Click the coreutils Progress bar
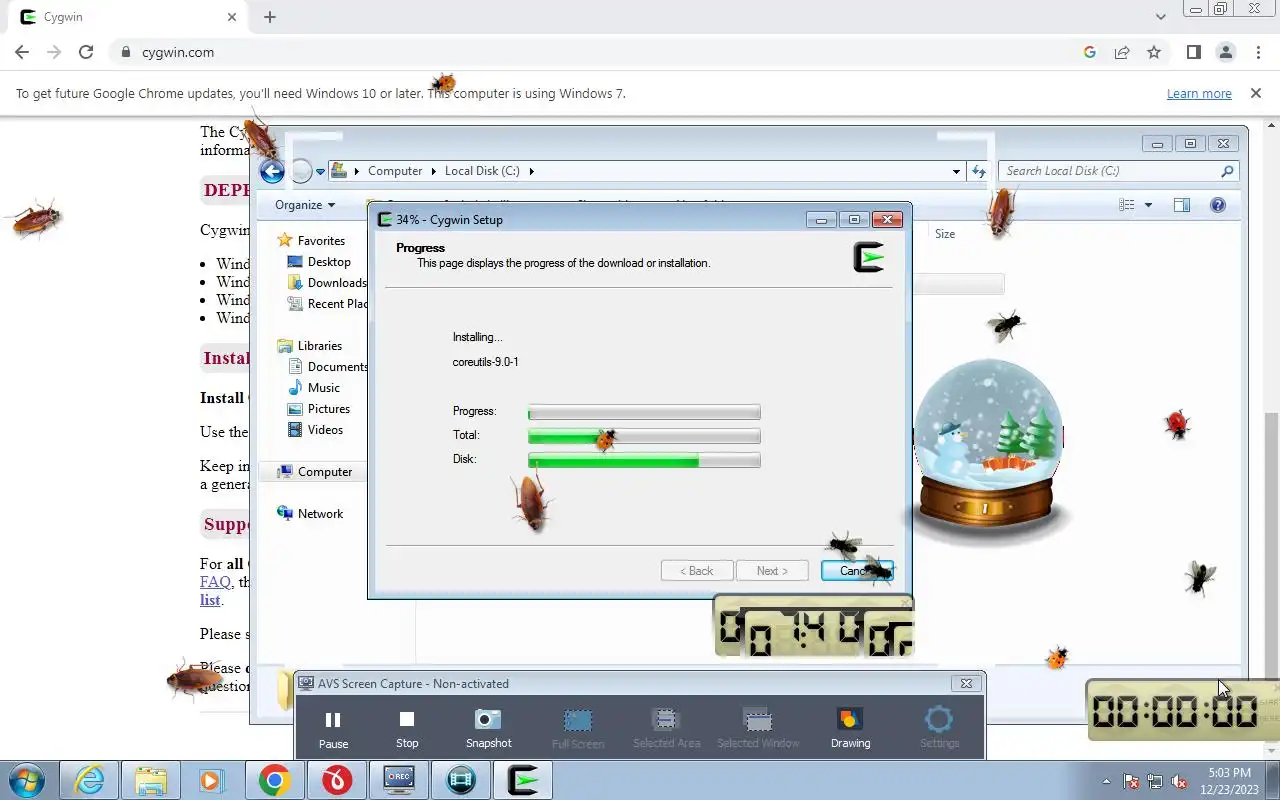Image resolution: width=1280 pixels, height=800 pixels. pos(644,412)
